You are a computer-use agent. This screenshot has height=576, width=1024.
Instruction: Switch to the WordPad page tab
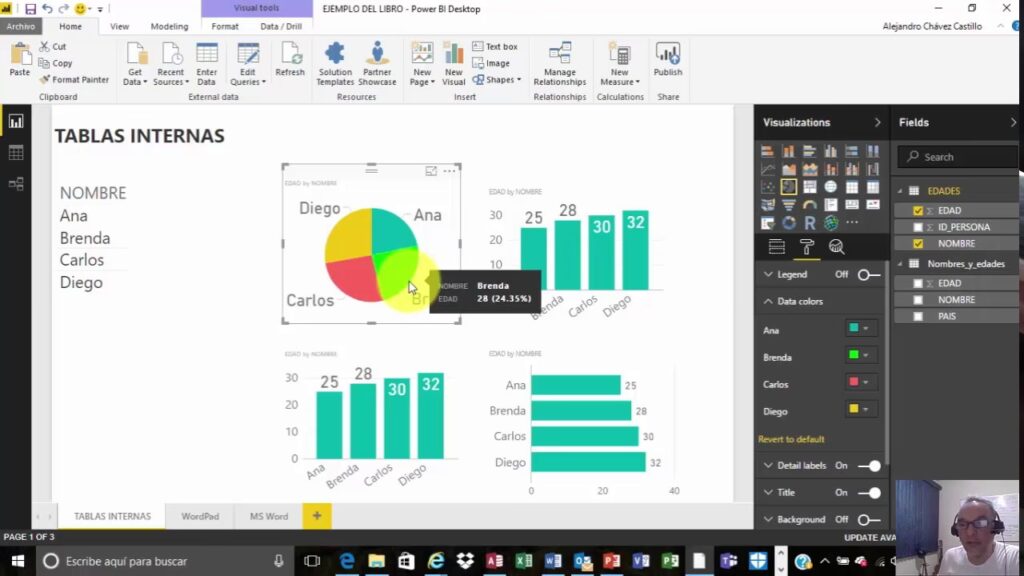[x=200, y=516]
